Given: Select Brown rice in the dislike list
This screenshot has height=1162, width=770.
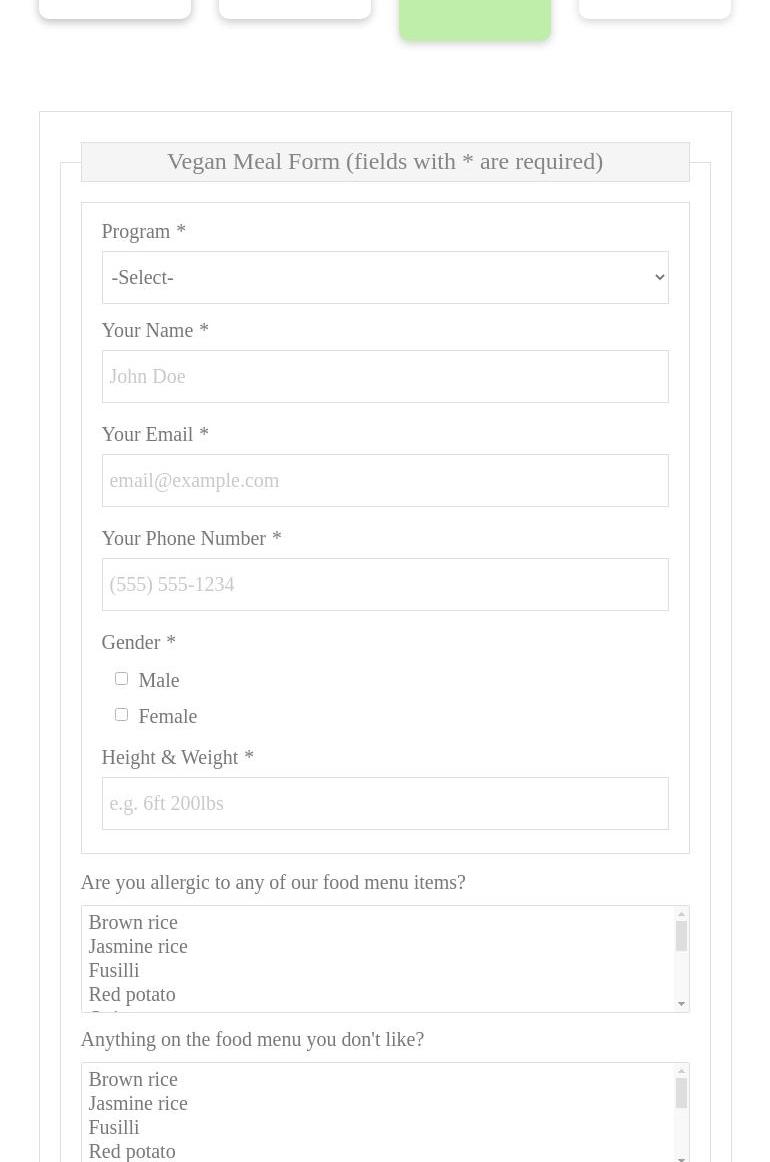Looking at the screenshot, I should coord(133,1079).
